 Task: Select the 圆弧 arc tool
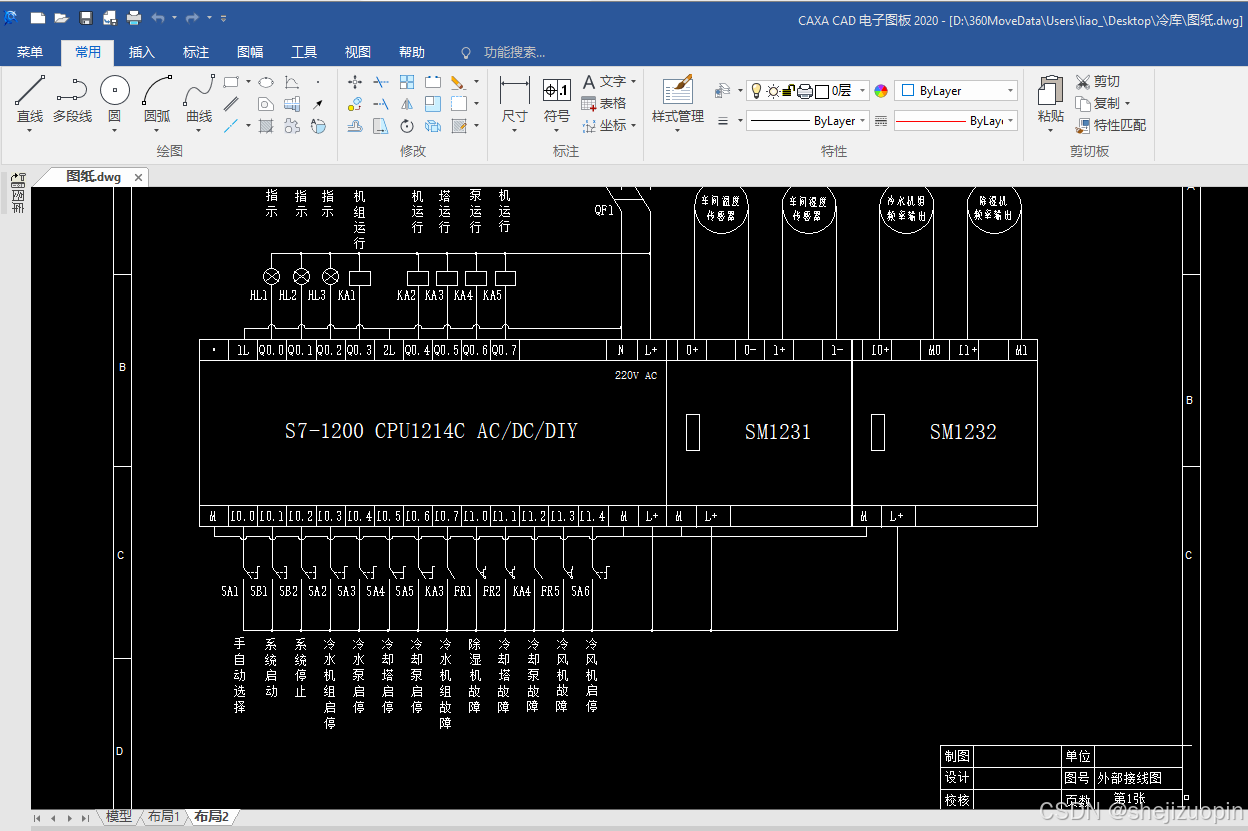(157, 99)
